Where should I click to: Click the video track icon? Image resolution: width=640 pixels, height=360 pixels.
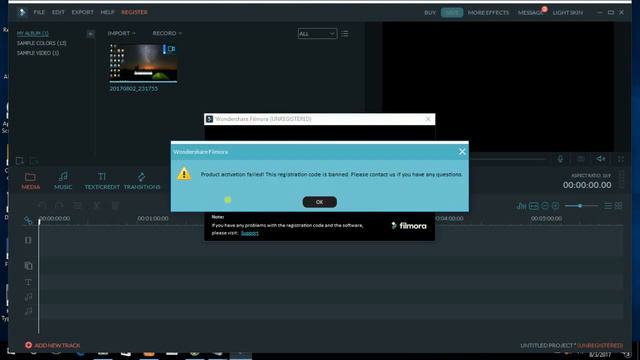click(28, 240)
